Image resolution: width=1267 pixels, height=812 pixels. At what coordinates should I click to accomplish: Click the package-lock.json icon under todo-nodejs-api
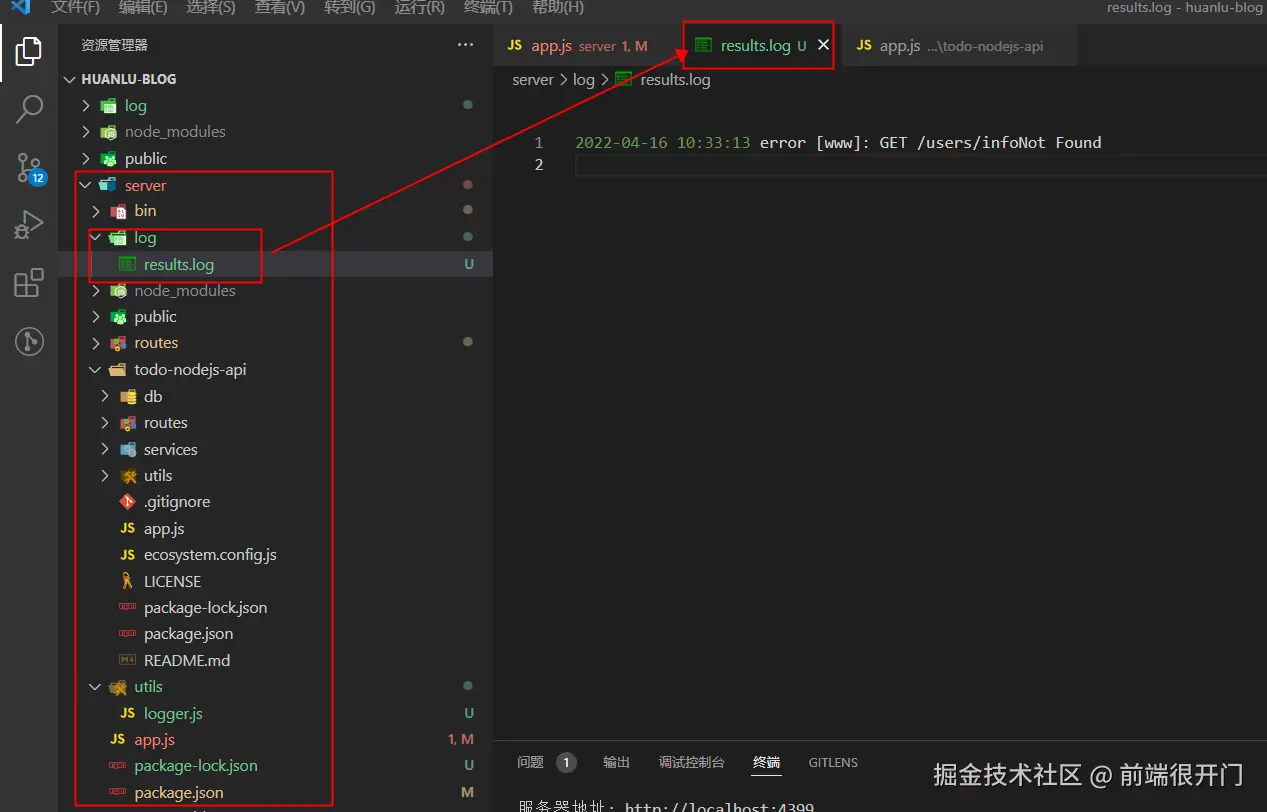127,607
